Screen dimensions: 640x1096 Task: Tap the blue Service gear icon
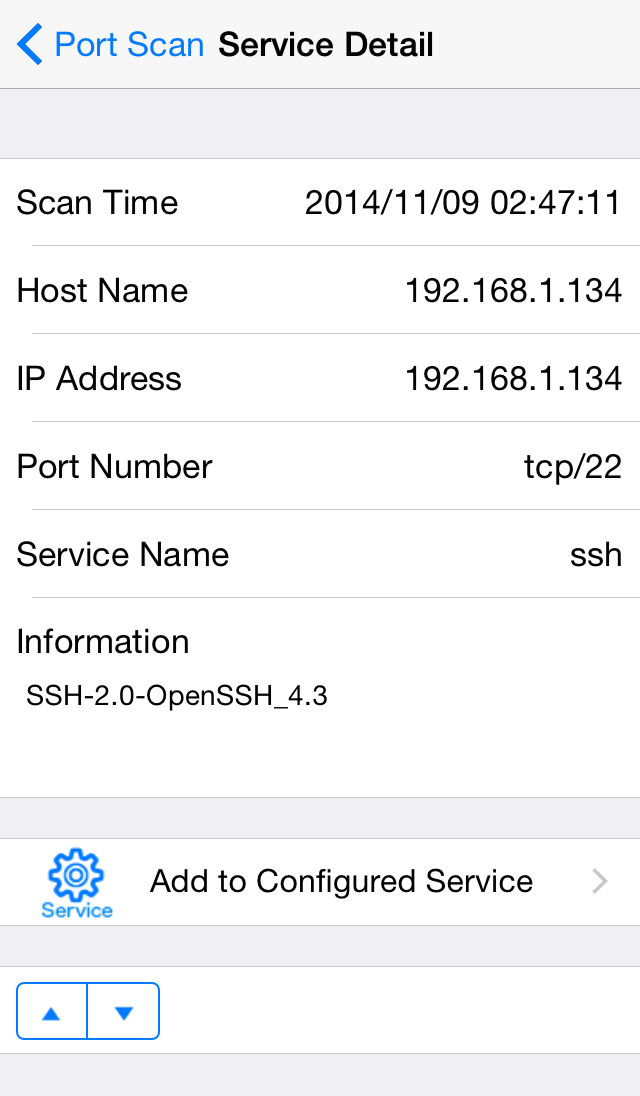pos(76,872)
